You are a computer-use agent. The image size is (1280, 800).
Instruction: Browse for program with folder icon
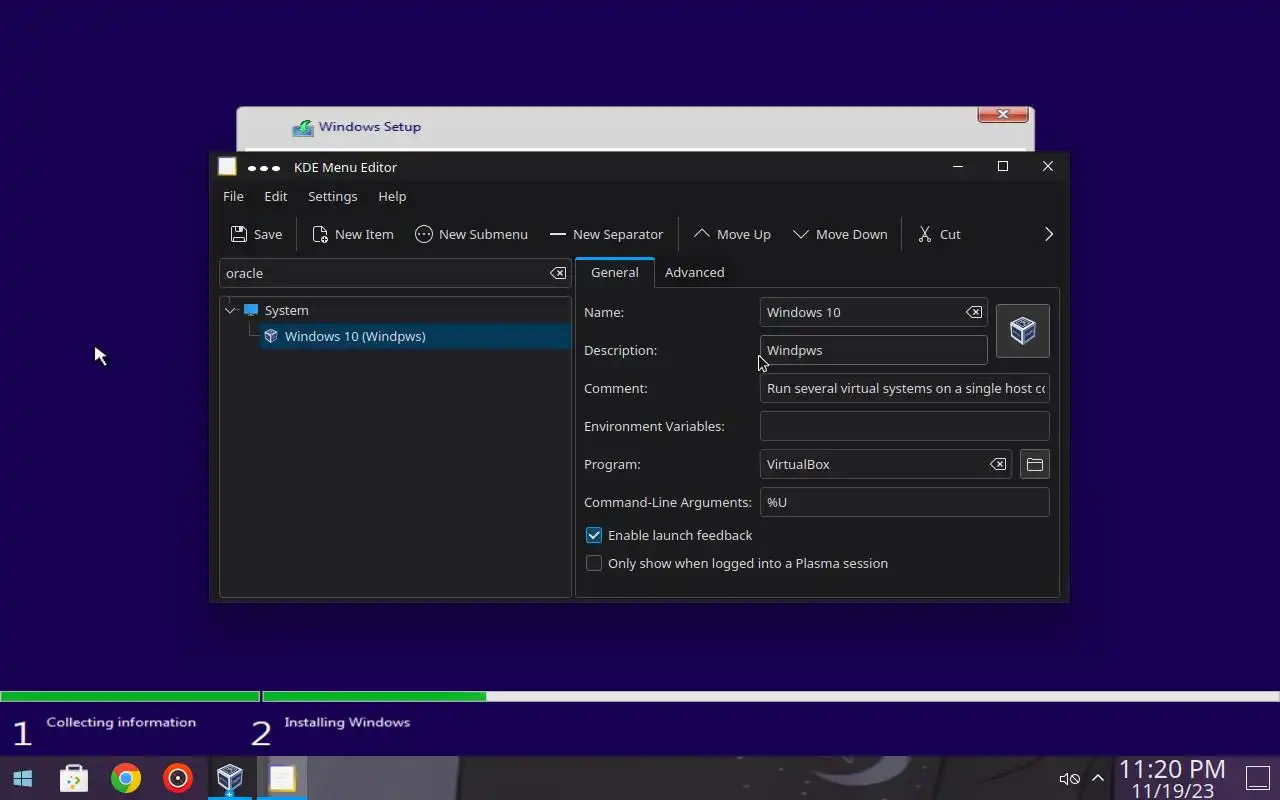coord(1035,464)
